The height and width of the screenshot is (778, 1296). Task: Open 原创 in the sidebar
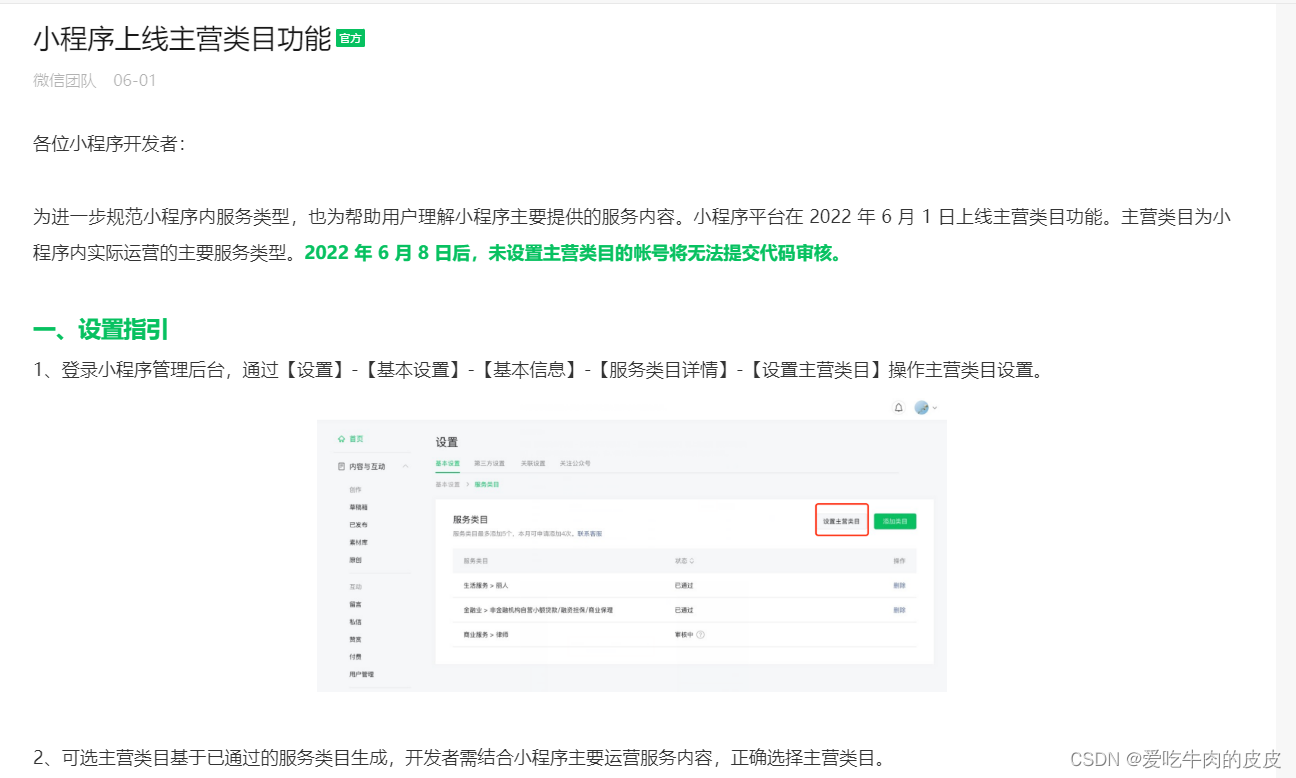click(x=355, y=560)
